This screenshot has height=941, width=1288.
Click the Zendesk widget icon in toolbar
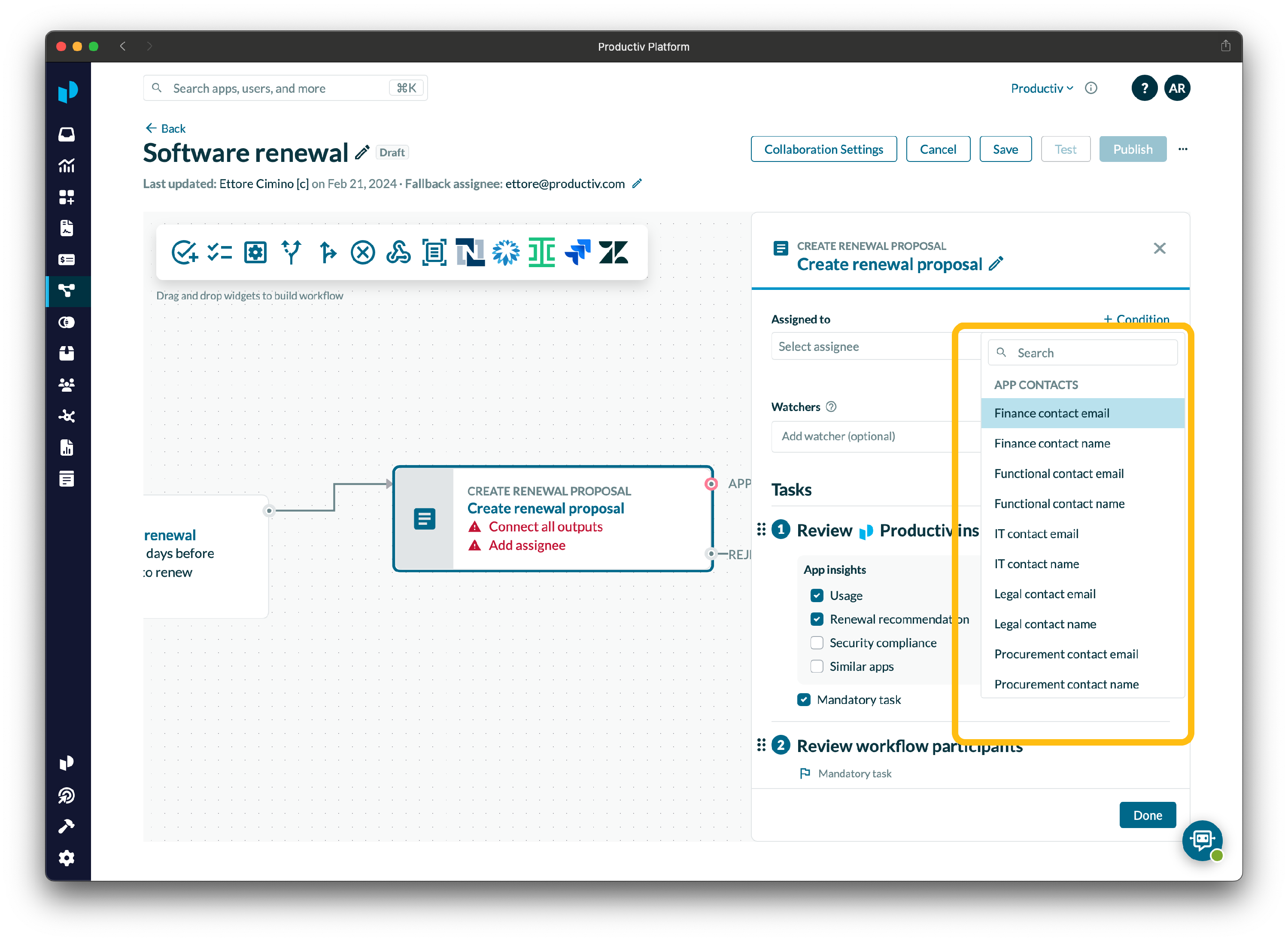(x=613, y=253)
